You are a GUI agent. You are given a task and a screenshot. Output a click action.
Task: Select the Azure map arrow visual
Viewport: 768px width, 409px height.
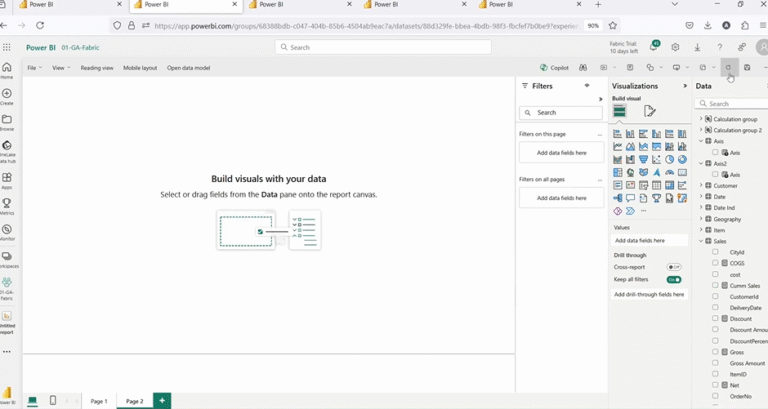click(656, 172)
